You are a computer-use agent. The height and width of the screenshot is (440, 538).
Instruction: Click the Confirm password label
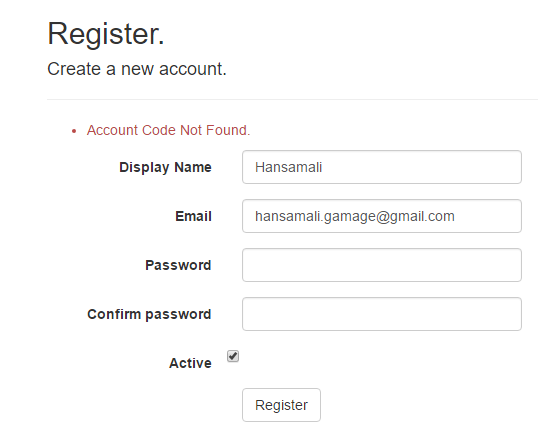(x=149, y=314)
